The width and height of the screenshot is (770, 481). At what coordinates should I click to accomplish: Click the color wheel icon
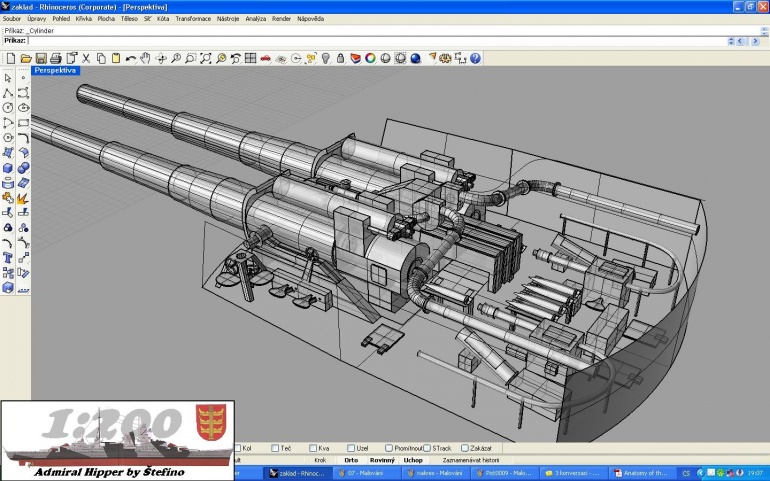click(370, 58)
